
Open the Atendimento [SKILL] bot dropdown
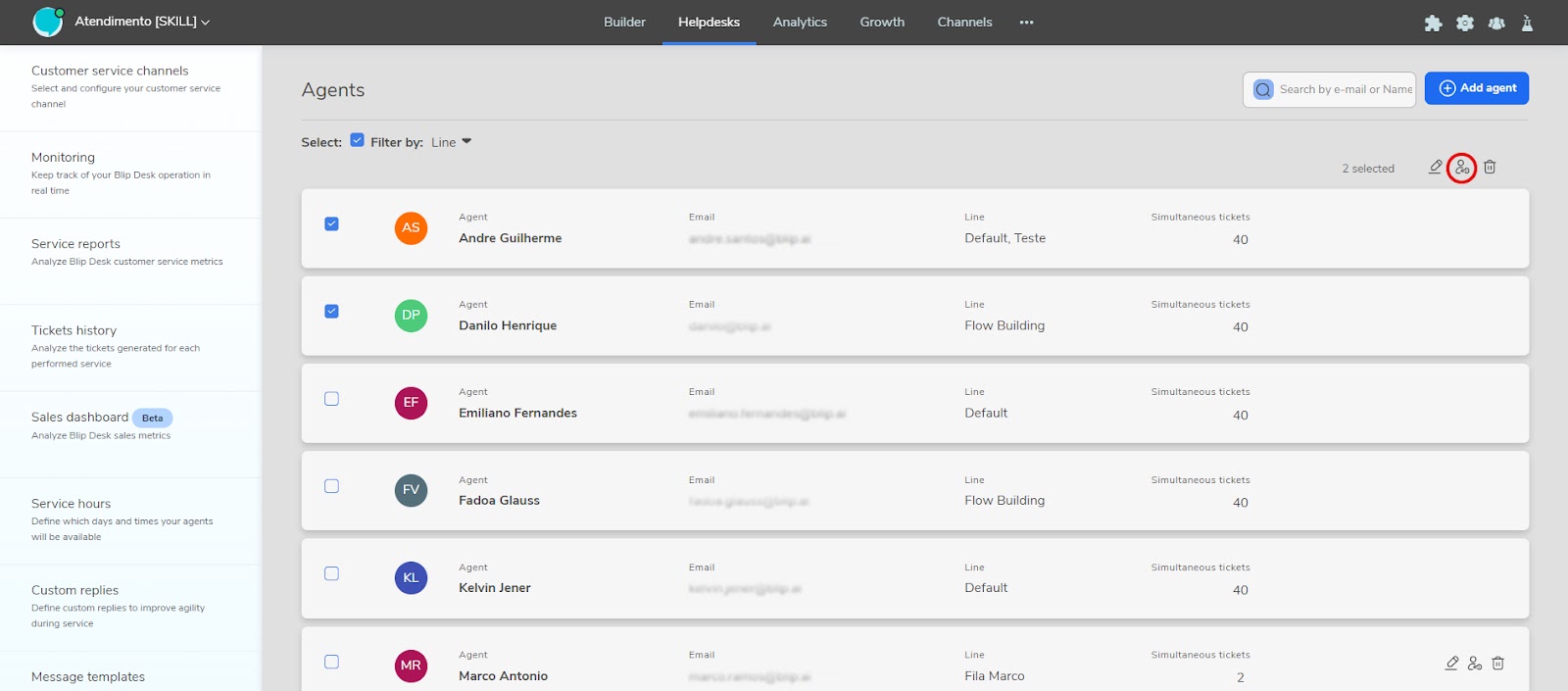[x=142, y=22]
